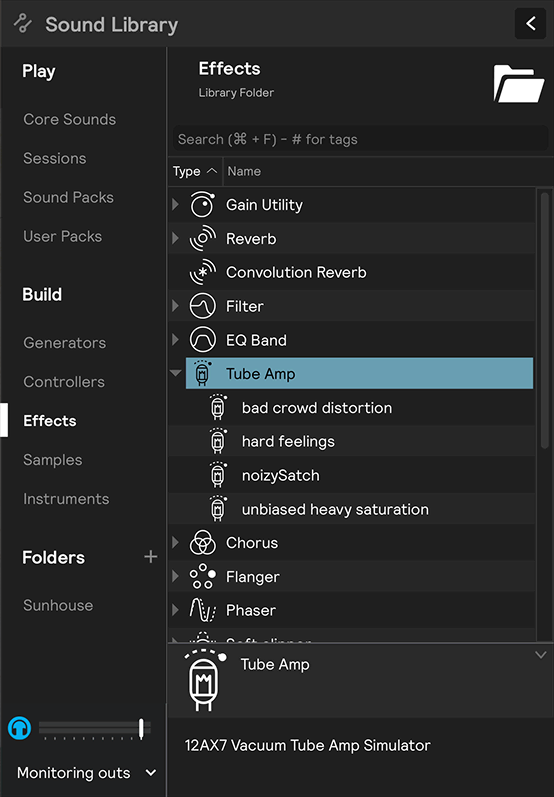Viewport: 554px width, 797px height.
Task: Click the bad crowd distortion preset icon
Action: coord(218,407)
